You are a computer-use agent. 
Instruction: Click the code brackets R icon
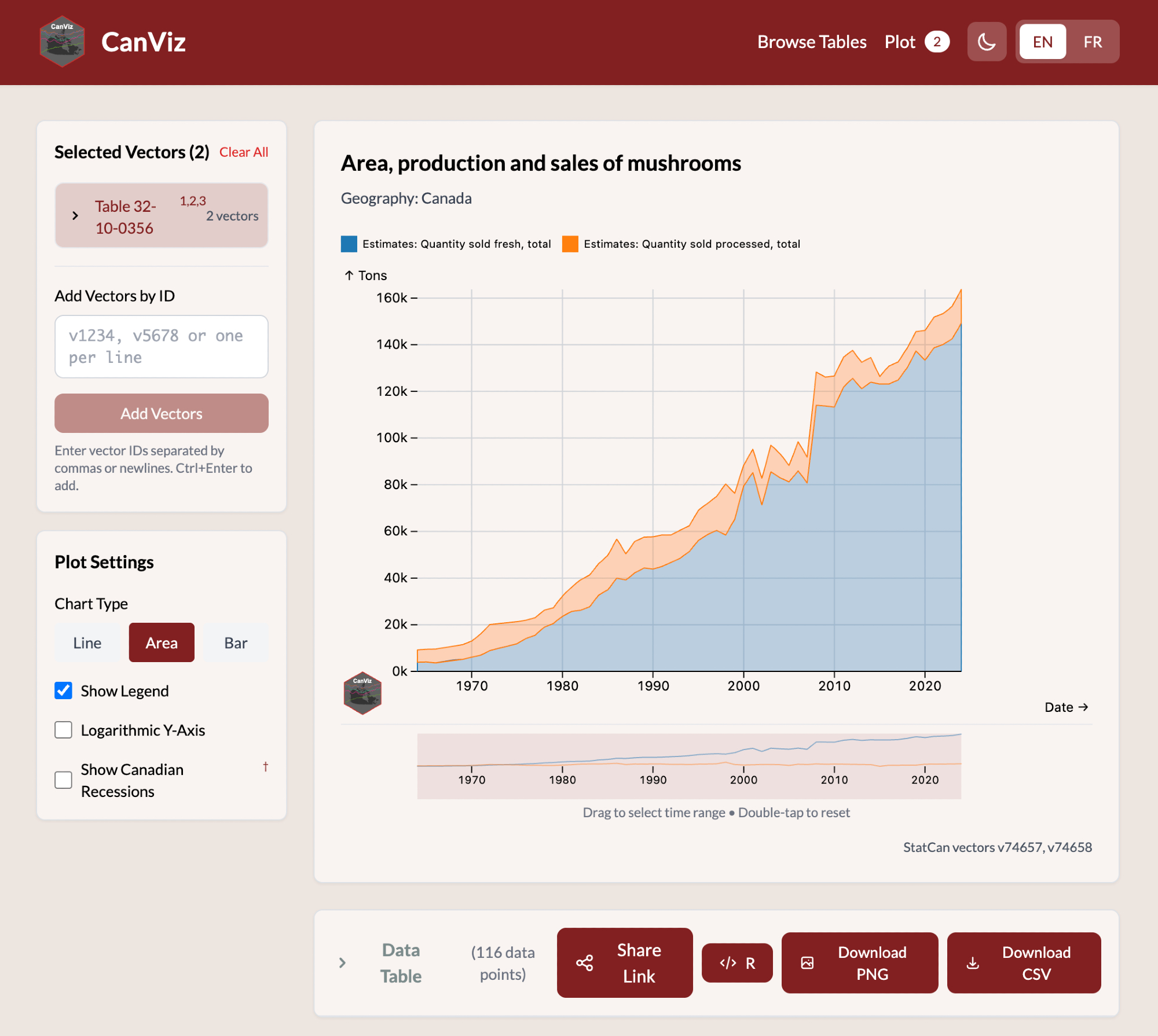(728, 963)
